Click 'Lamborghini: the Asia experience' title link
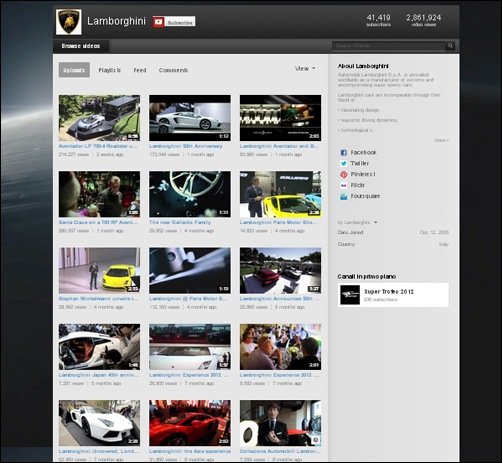Viewport: 502px width, 463px height. click(x=190, y=451)
